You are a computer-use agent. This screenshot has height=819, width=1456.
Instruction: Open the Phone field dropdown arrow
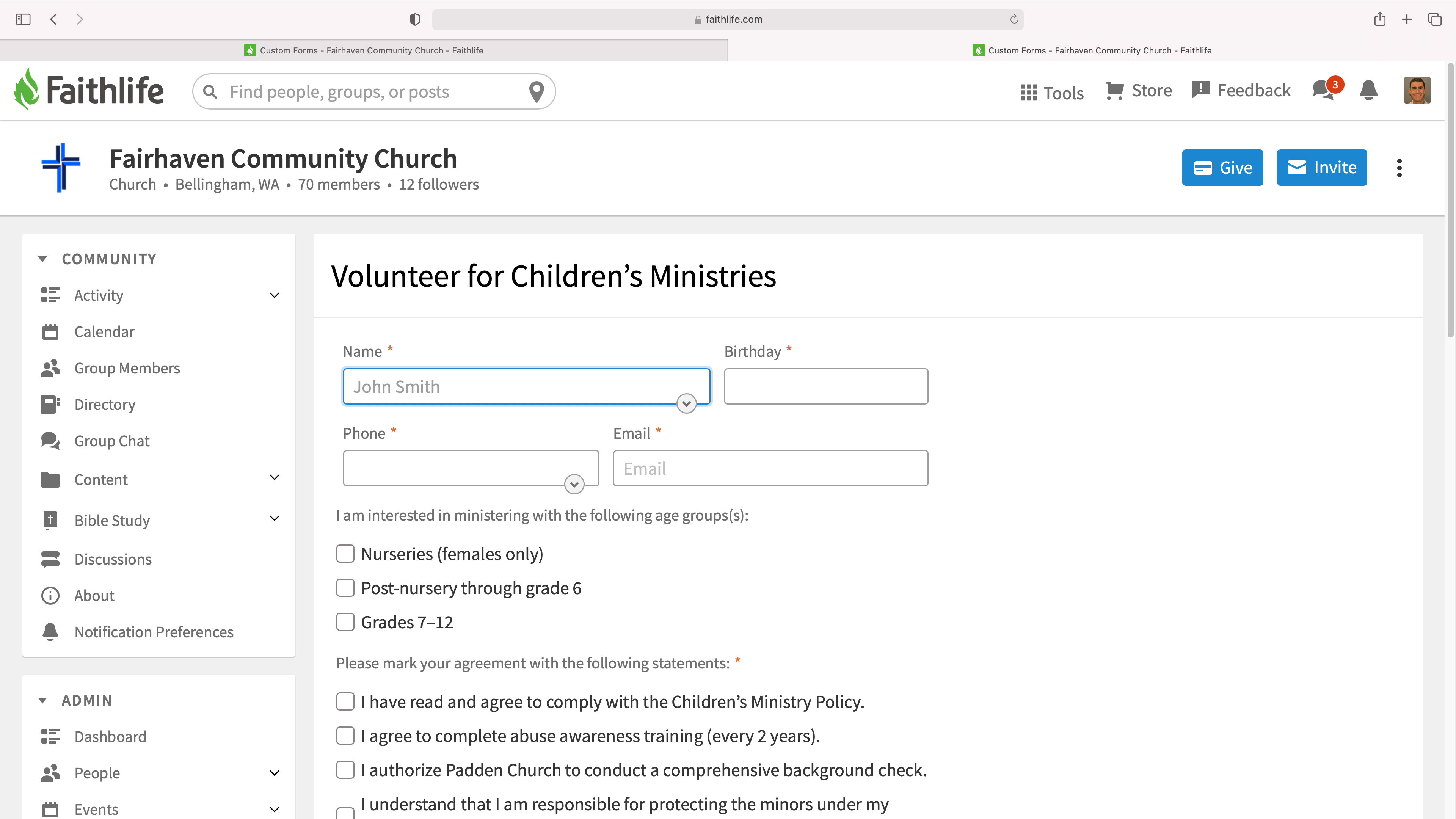click(574, 485)
